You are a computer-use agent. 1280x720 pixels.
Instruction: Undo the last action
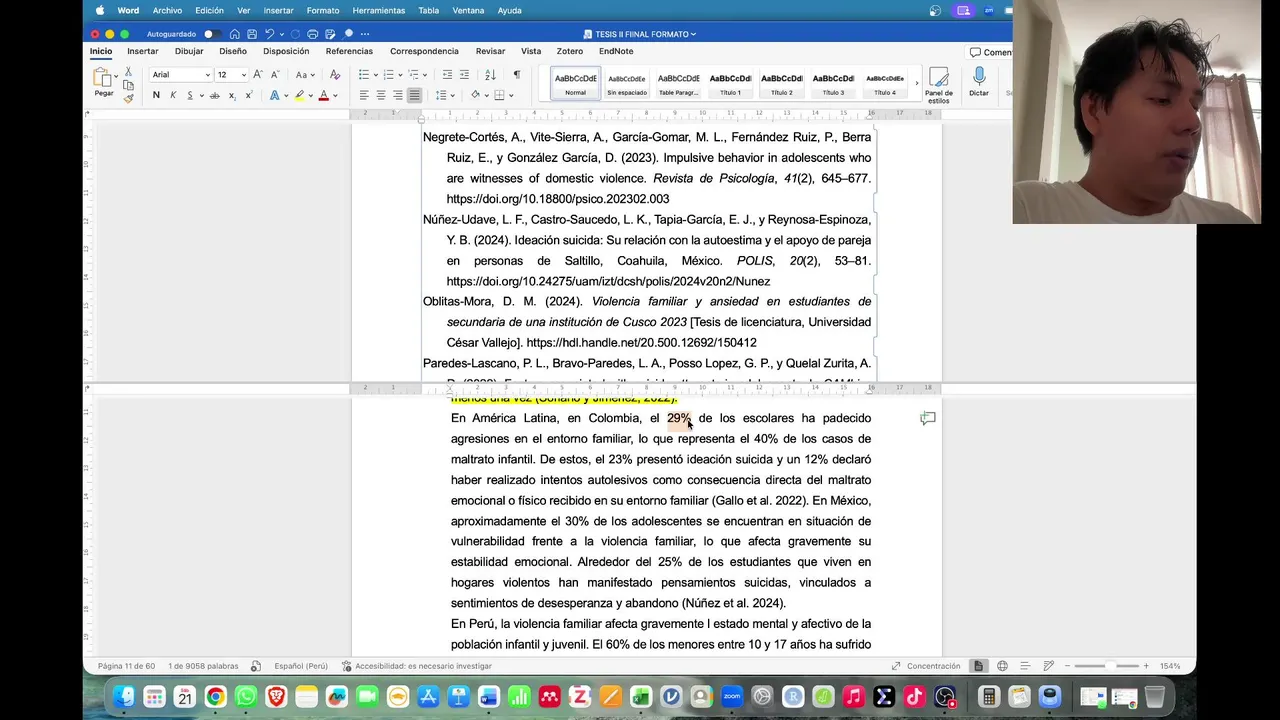[270, 34]
